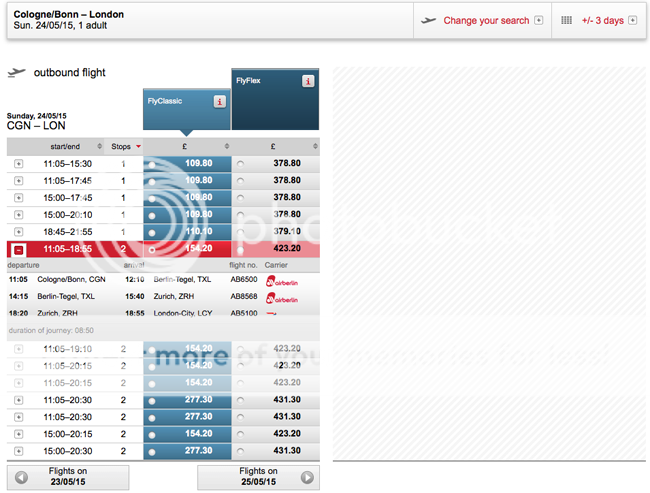Click the red sort arrow in Stops column
This screenshot has height=493, width=650.
coord(138,147)
